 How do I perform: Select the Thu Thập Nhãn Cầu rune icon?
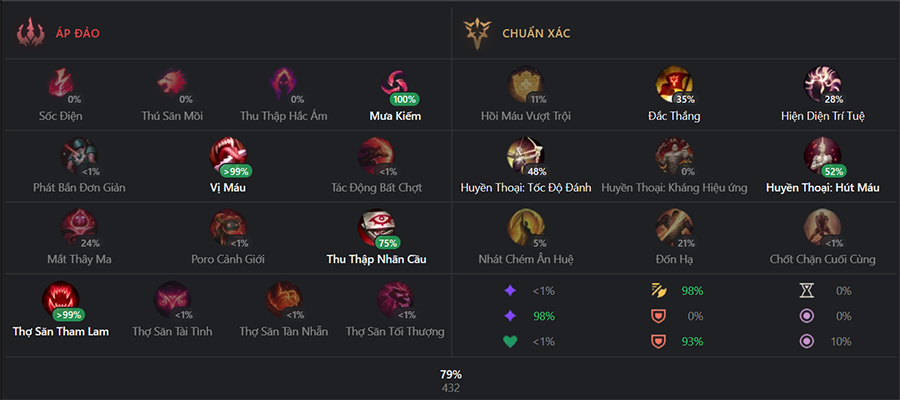point(376,227)
